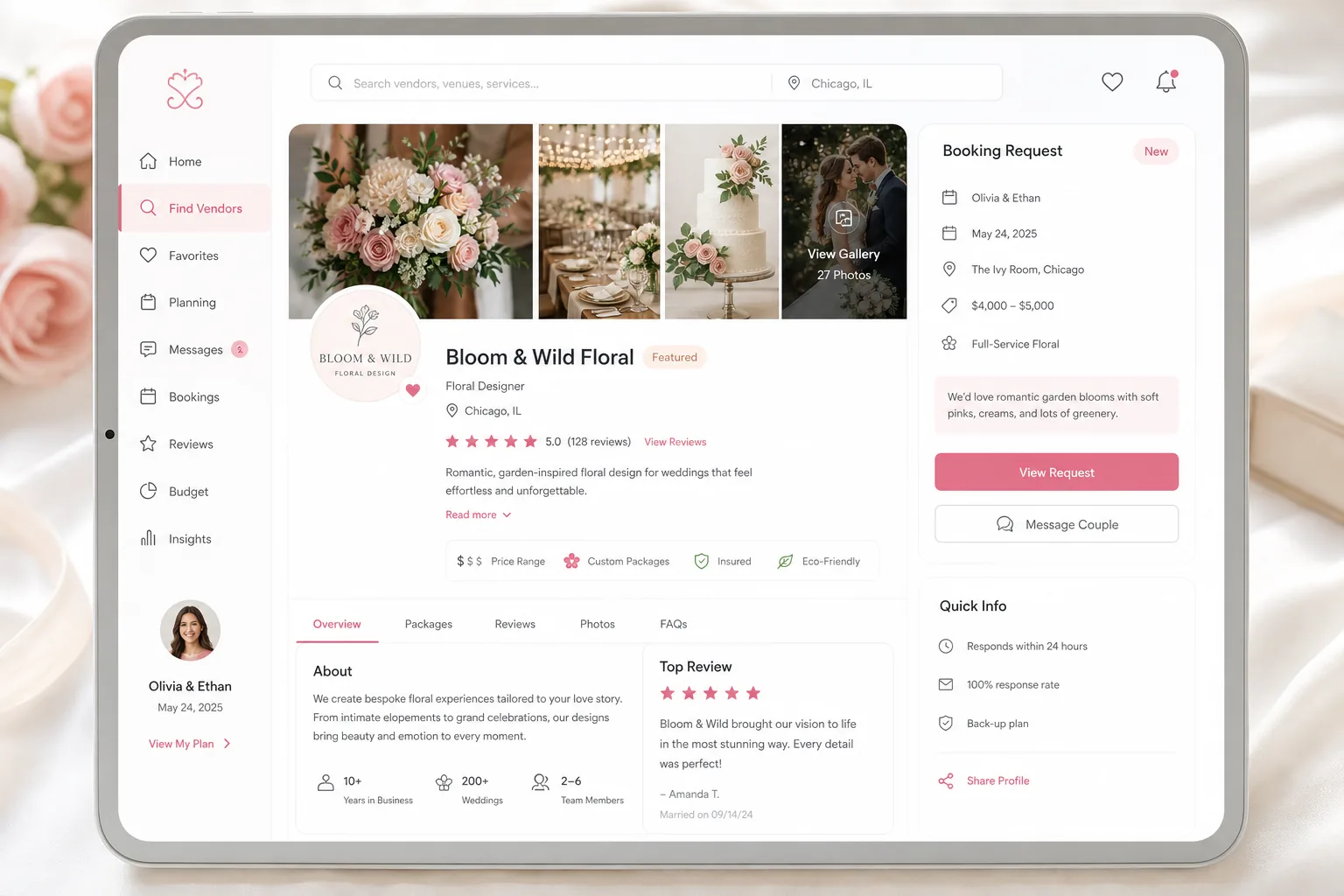The width and height of the screenshot is (1344, 896).
Task: Click the price tag icon beside $4,000 – $5,000
Action: (x=949, y=305)
